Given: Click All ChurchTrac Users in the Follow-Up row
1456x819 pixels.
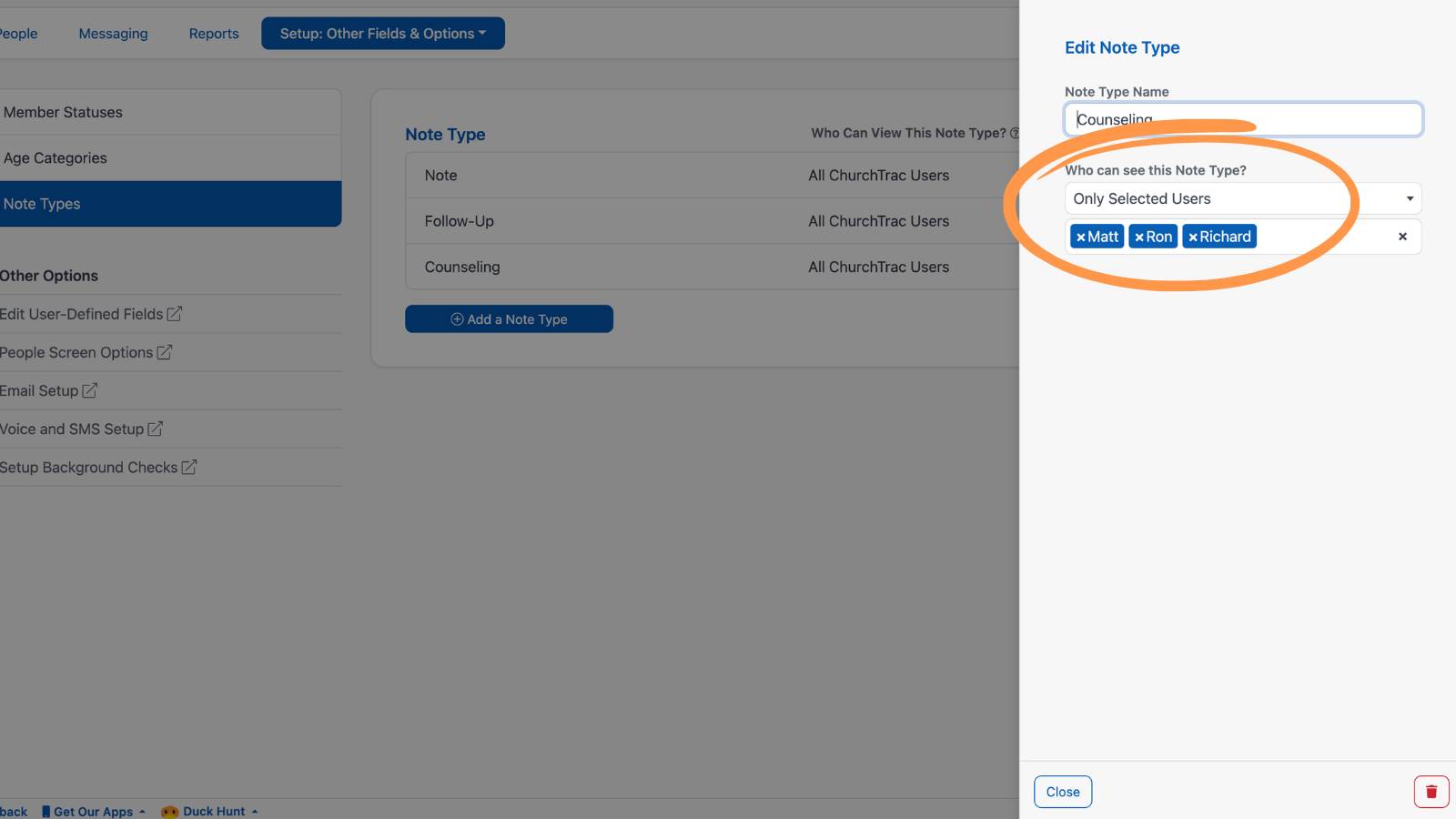Looking at the screenshot, I should [x=878, y=221].
